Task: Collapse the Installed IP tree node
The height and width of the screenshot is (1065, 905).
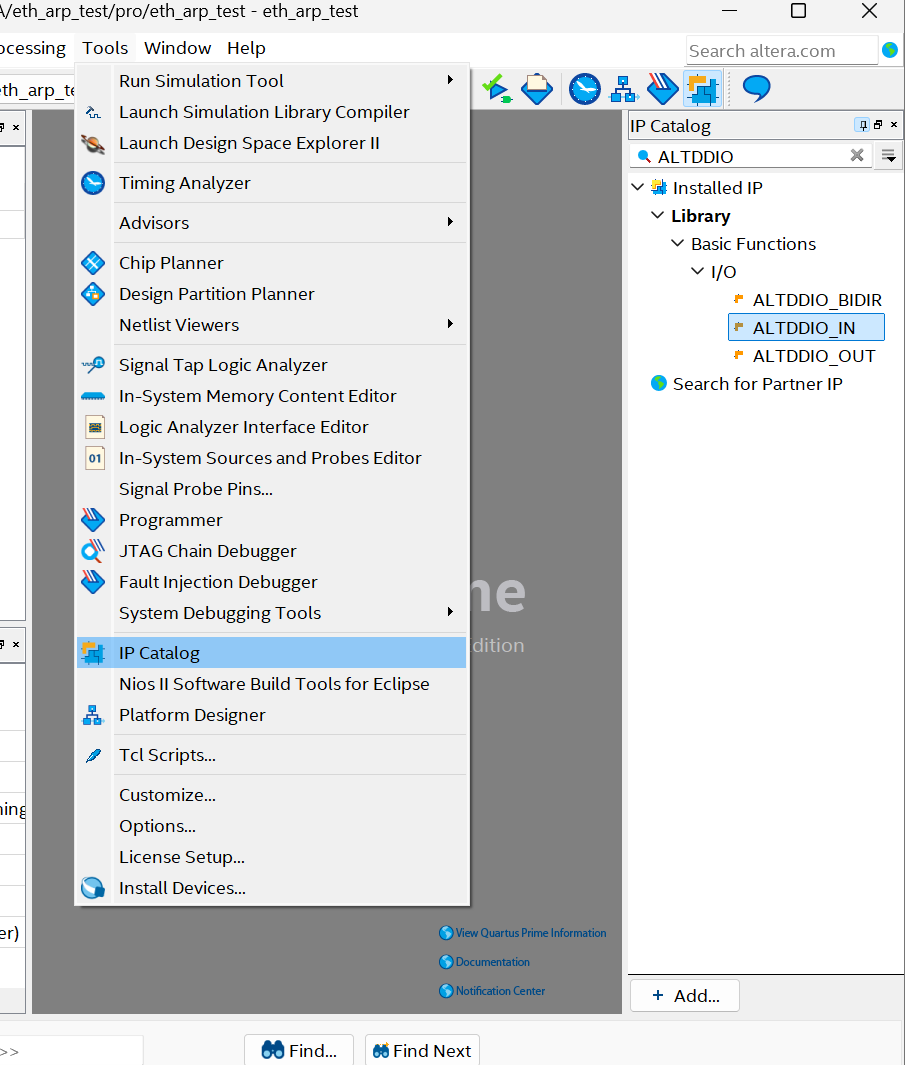Action: click(637, 187)
